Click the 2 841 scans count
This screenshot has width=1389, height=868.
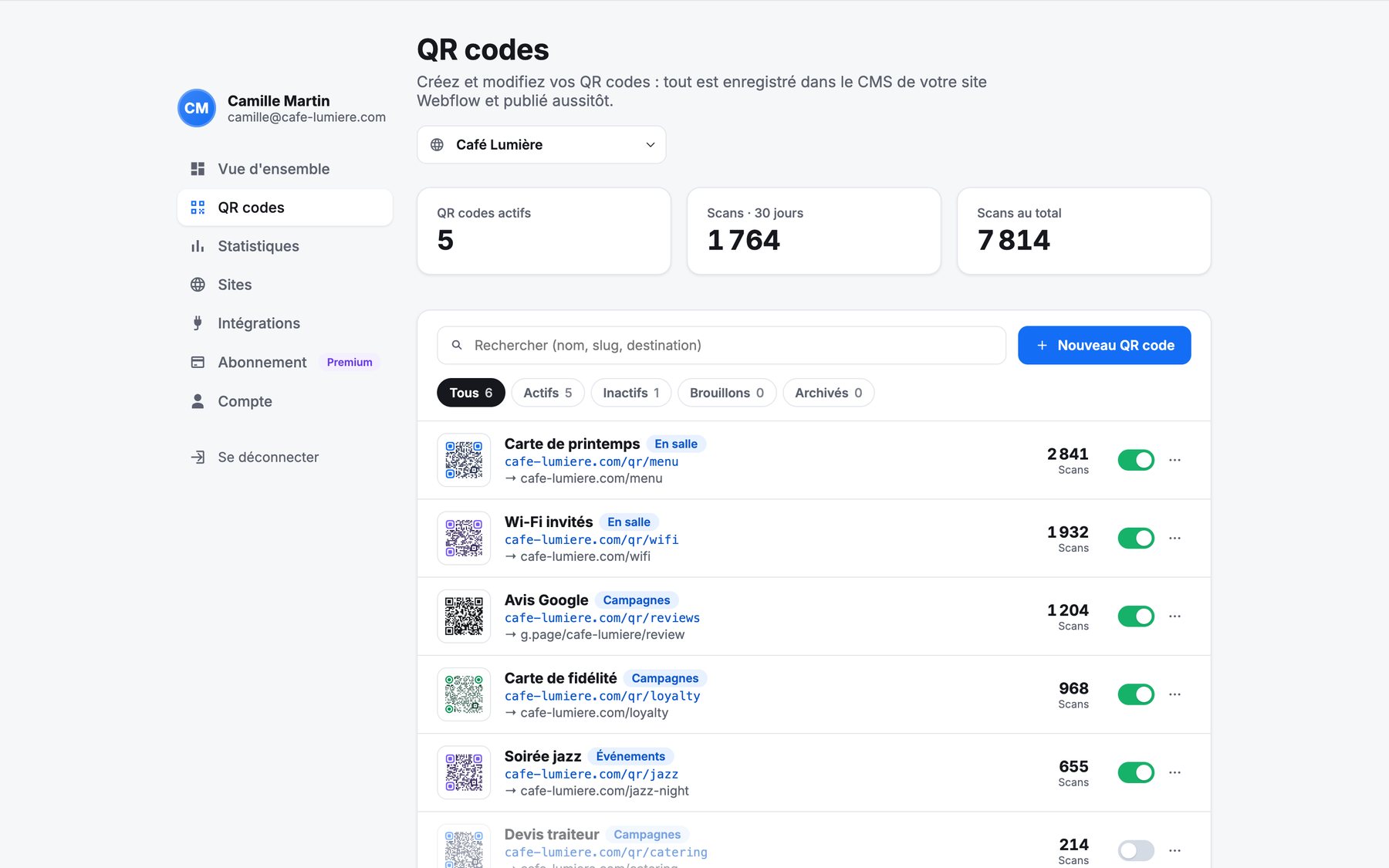(x=1068, y=454)
